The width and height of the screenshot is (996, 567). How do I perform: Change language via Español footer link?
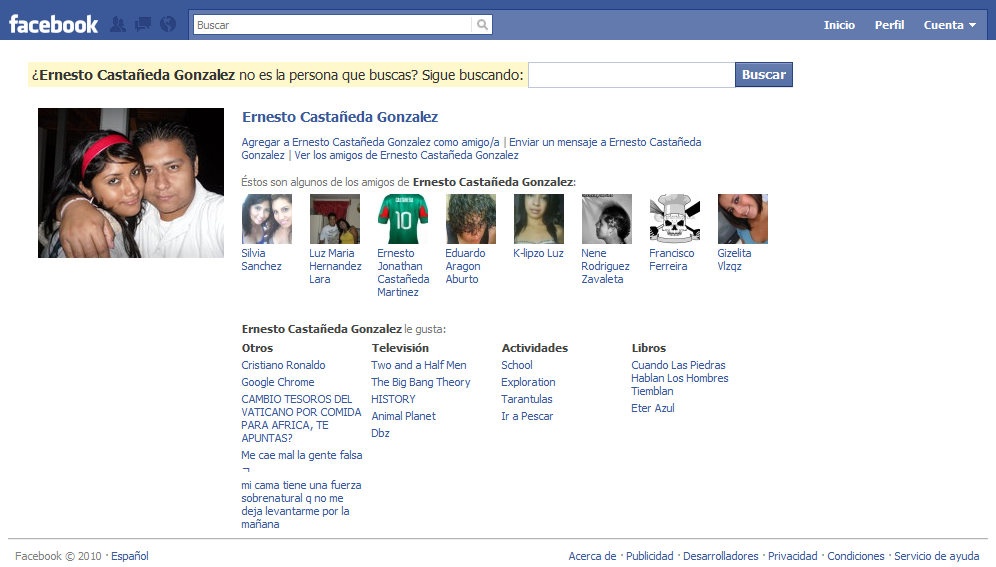coord(129,556)
